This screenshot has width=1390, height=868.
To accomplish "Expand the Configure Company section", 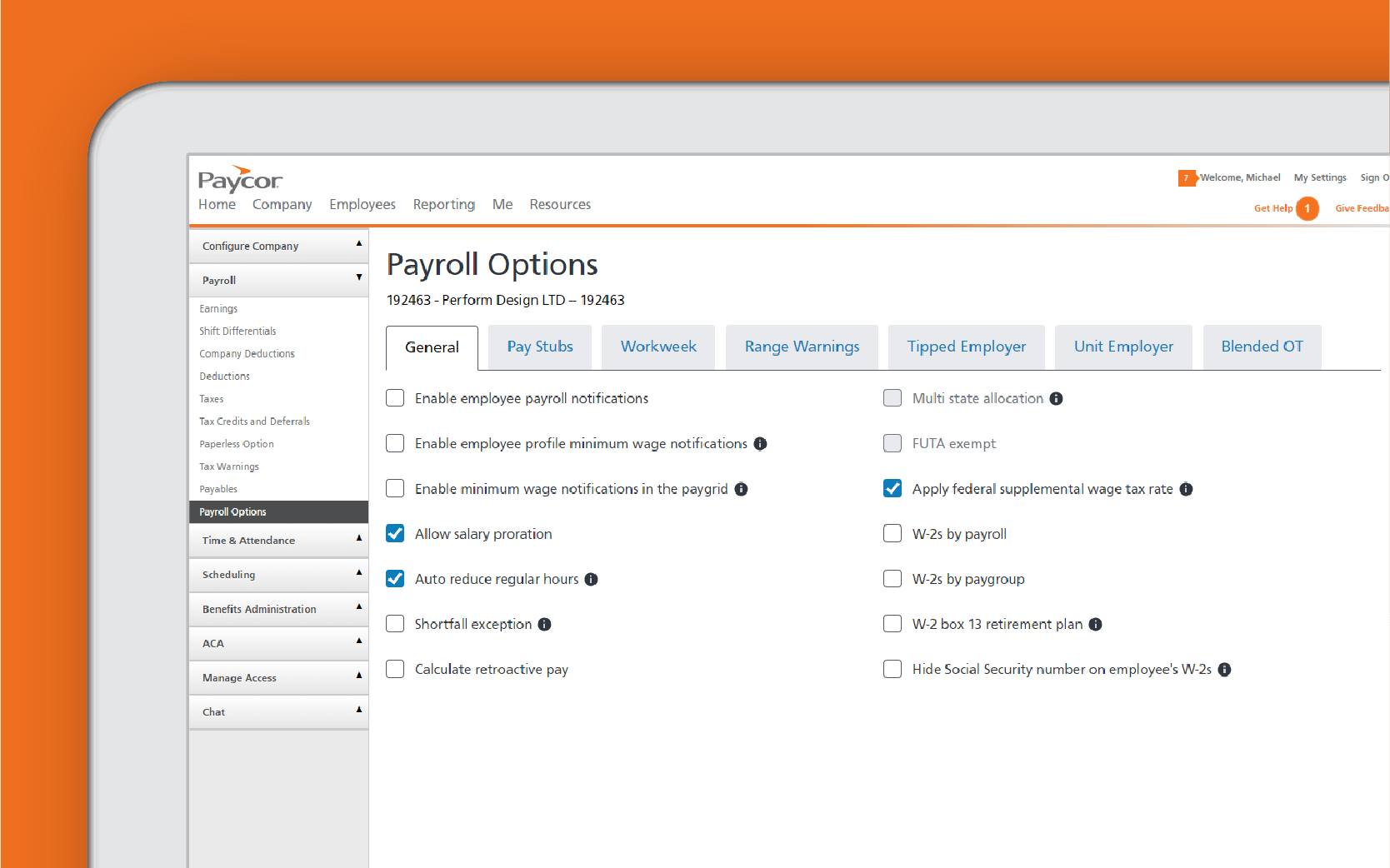I will (278, 246).
